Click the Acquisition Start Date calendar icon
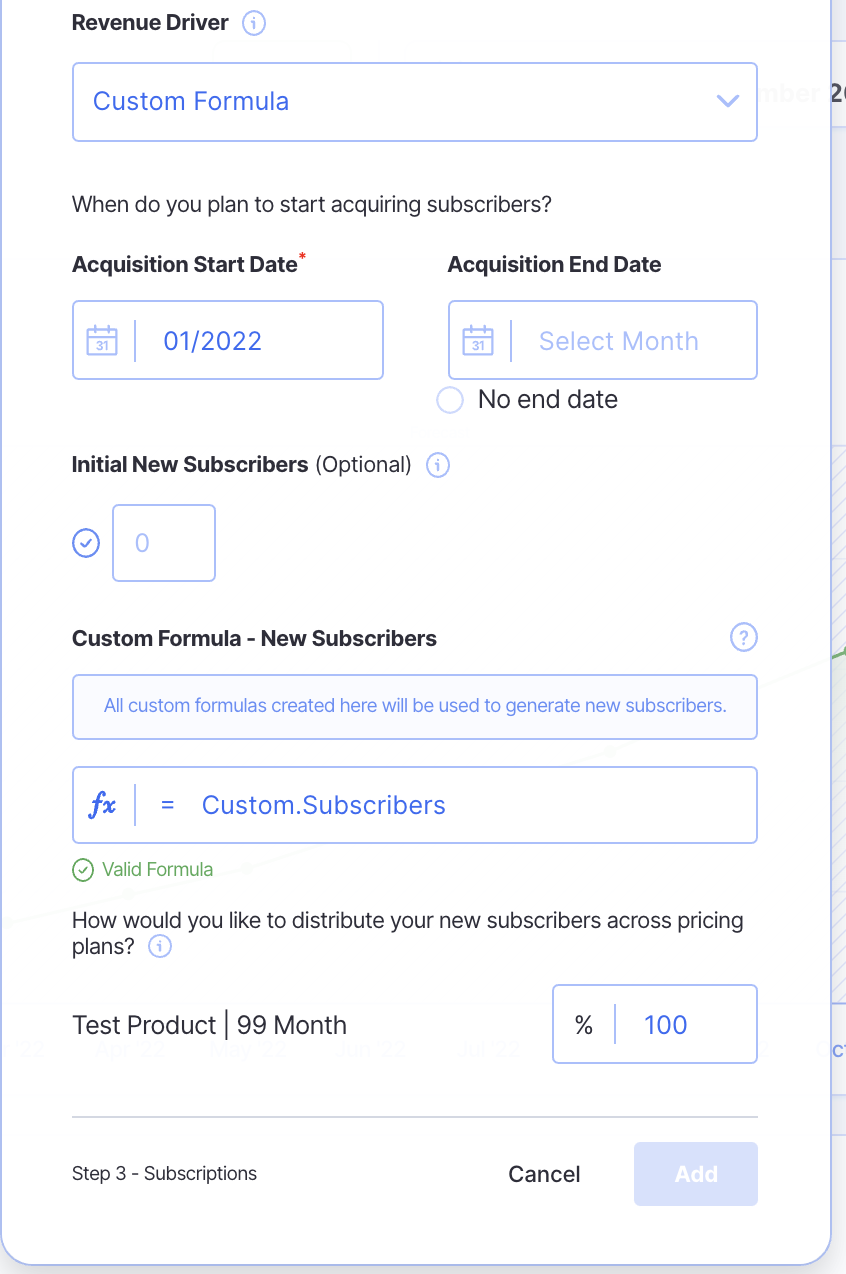846x1274 pixels. tap(102, 340)
